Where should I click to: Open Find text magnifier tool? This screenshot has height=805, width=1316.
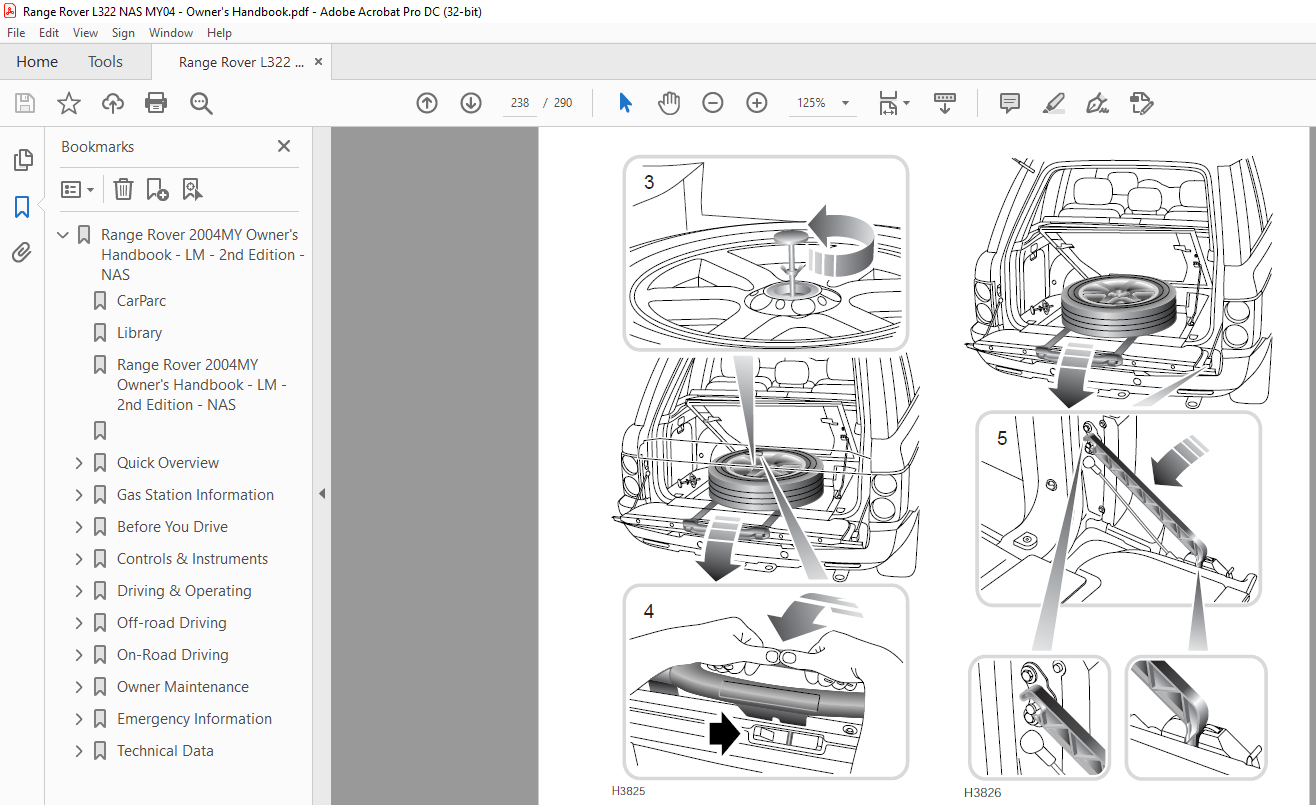[201, 103]
